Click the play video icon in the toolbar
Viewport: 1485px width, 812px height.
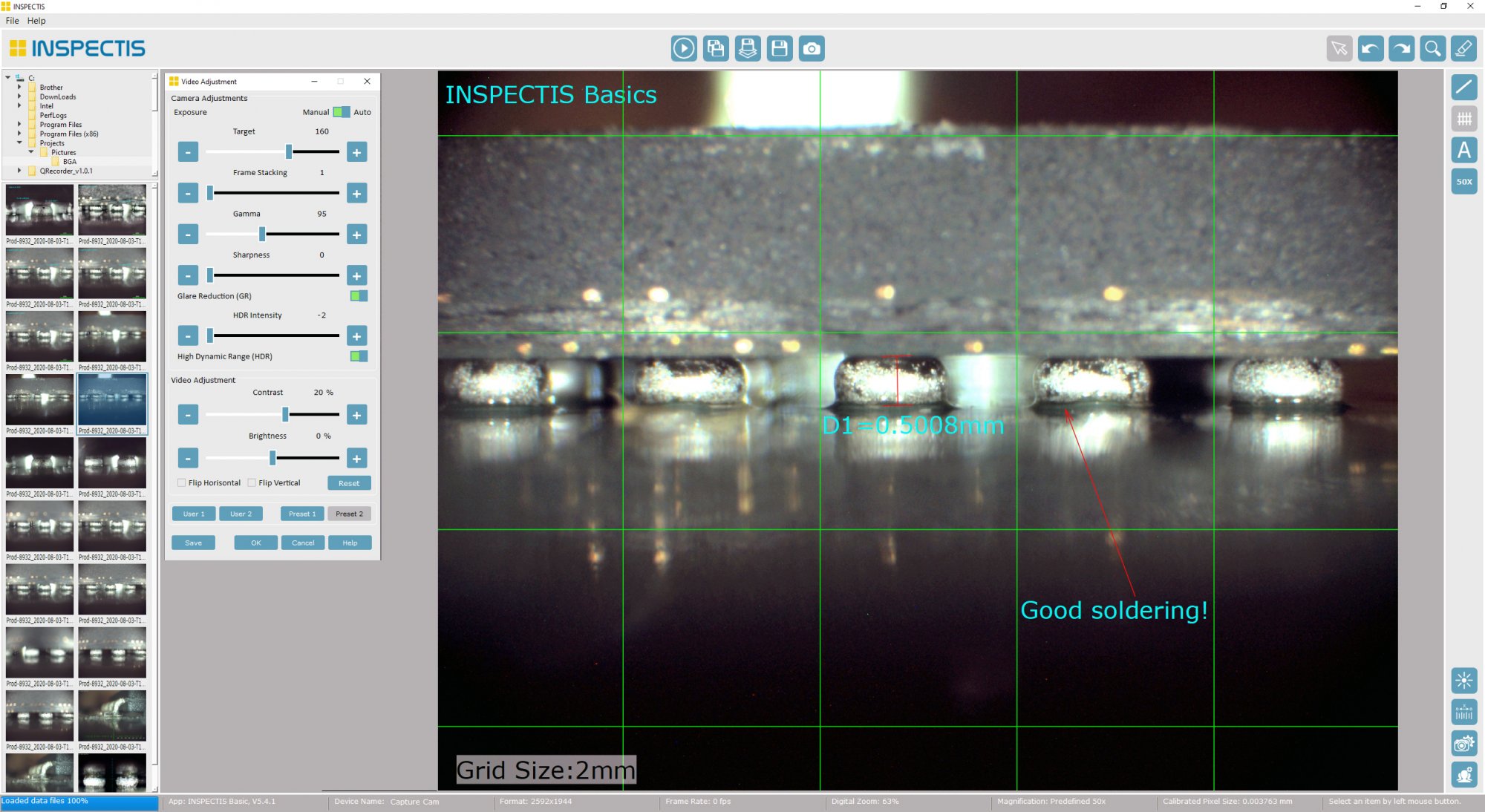coord(684,49)
